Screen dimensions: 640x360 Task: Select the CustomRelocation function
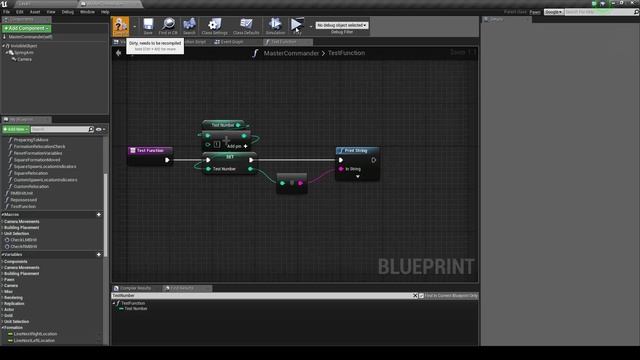31,187
